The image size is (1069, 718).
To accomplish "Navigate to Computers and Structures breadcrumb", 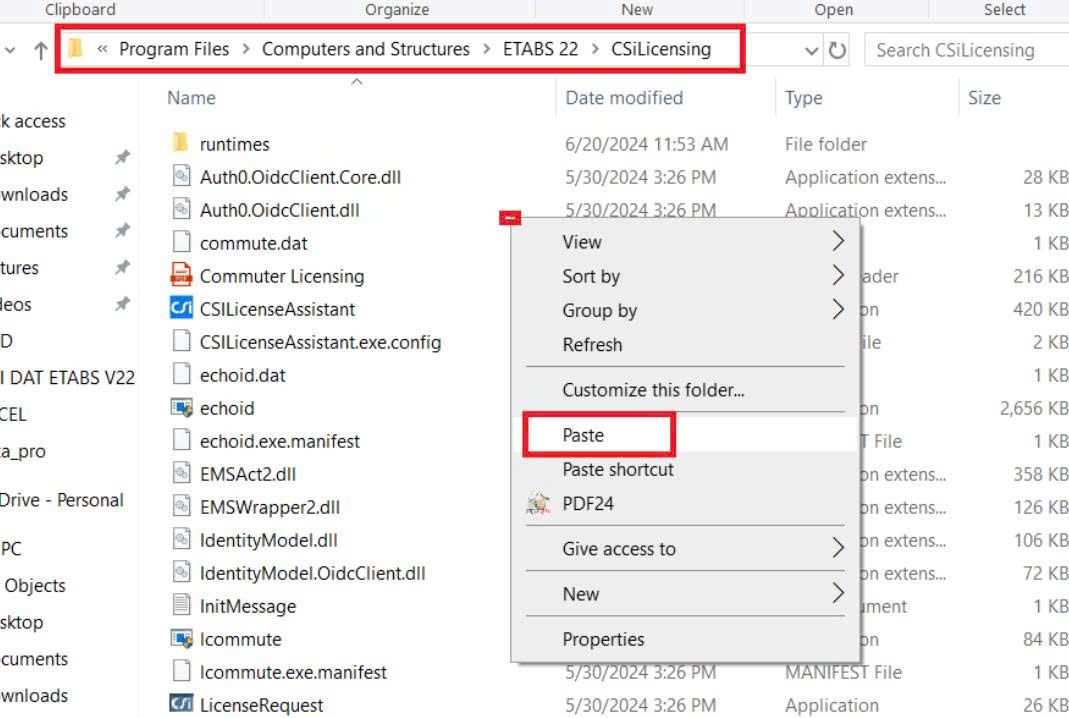I will point(365,49).
